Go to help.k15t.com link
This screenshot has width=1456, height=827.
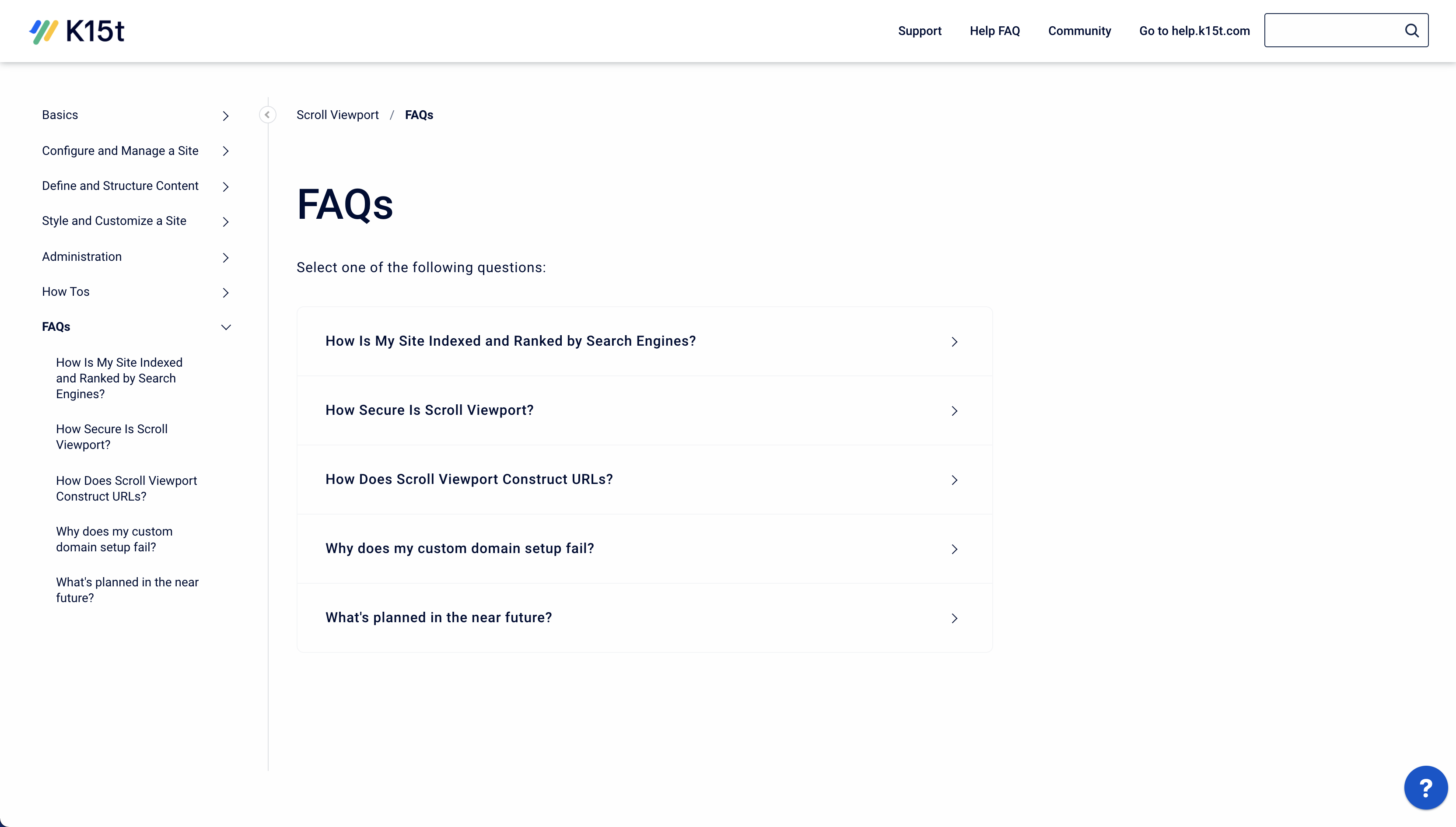click(1194, 31)
